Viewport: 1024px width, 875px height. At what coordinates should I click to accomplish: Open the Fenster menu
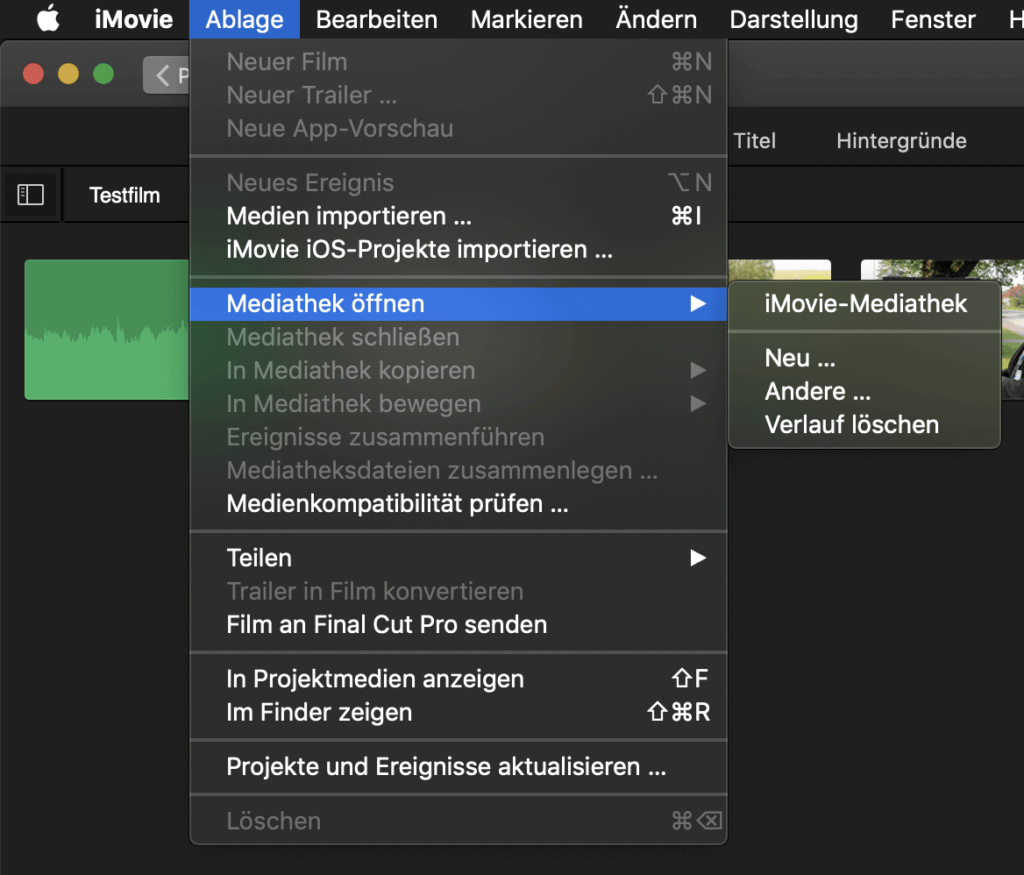tap(931, 19)
